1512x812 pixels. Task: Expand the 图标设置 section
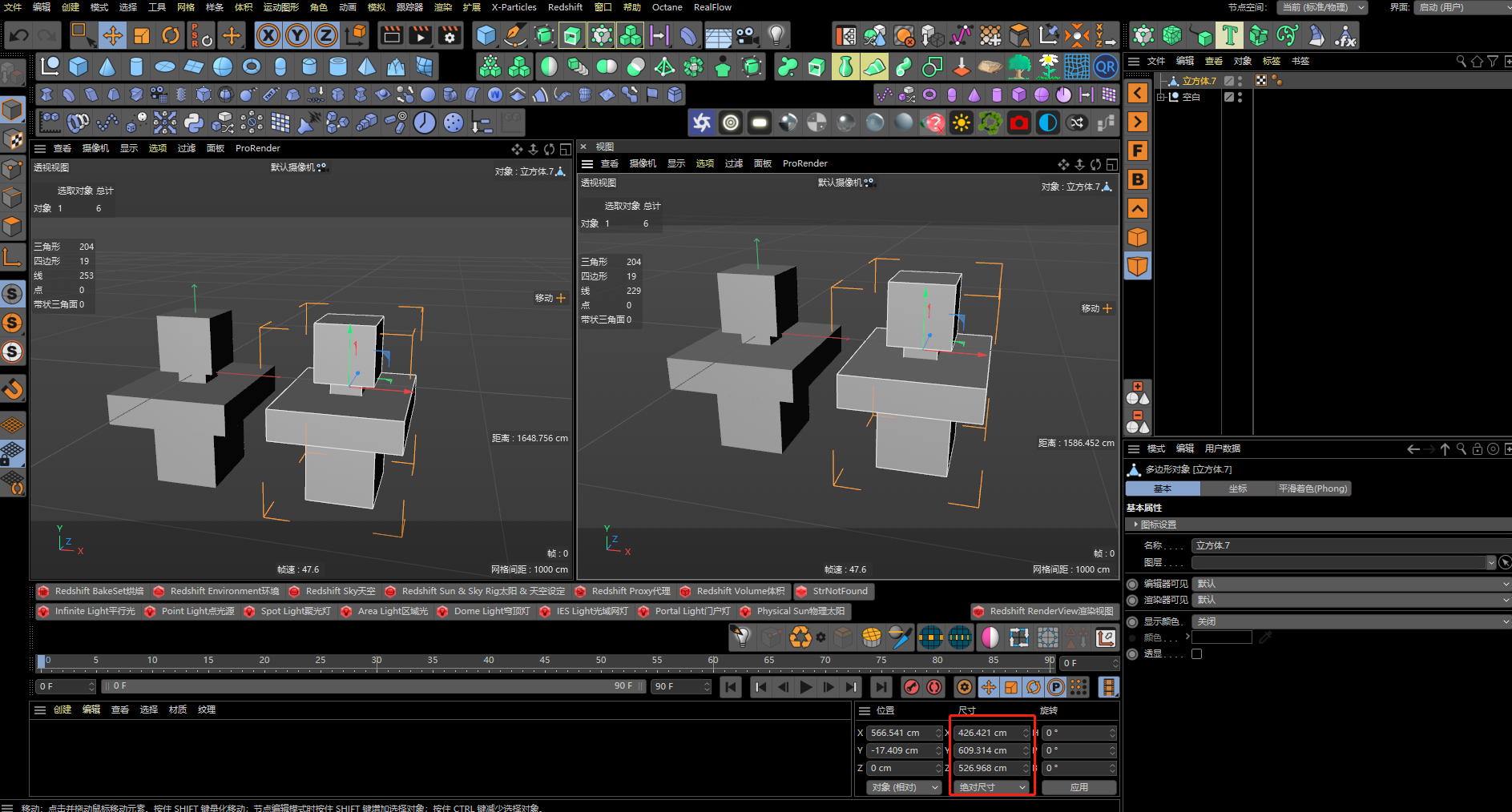tap(1136, 525)
